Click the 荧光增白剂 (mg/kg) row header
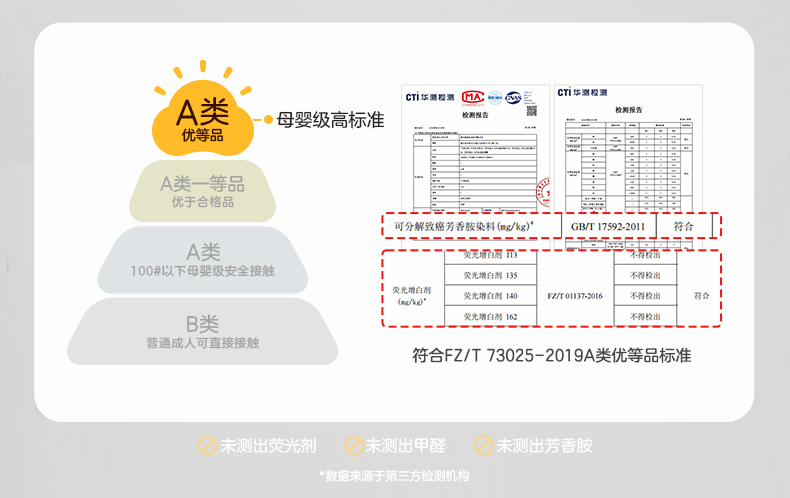 point(412,295)
